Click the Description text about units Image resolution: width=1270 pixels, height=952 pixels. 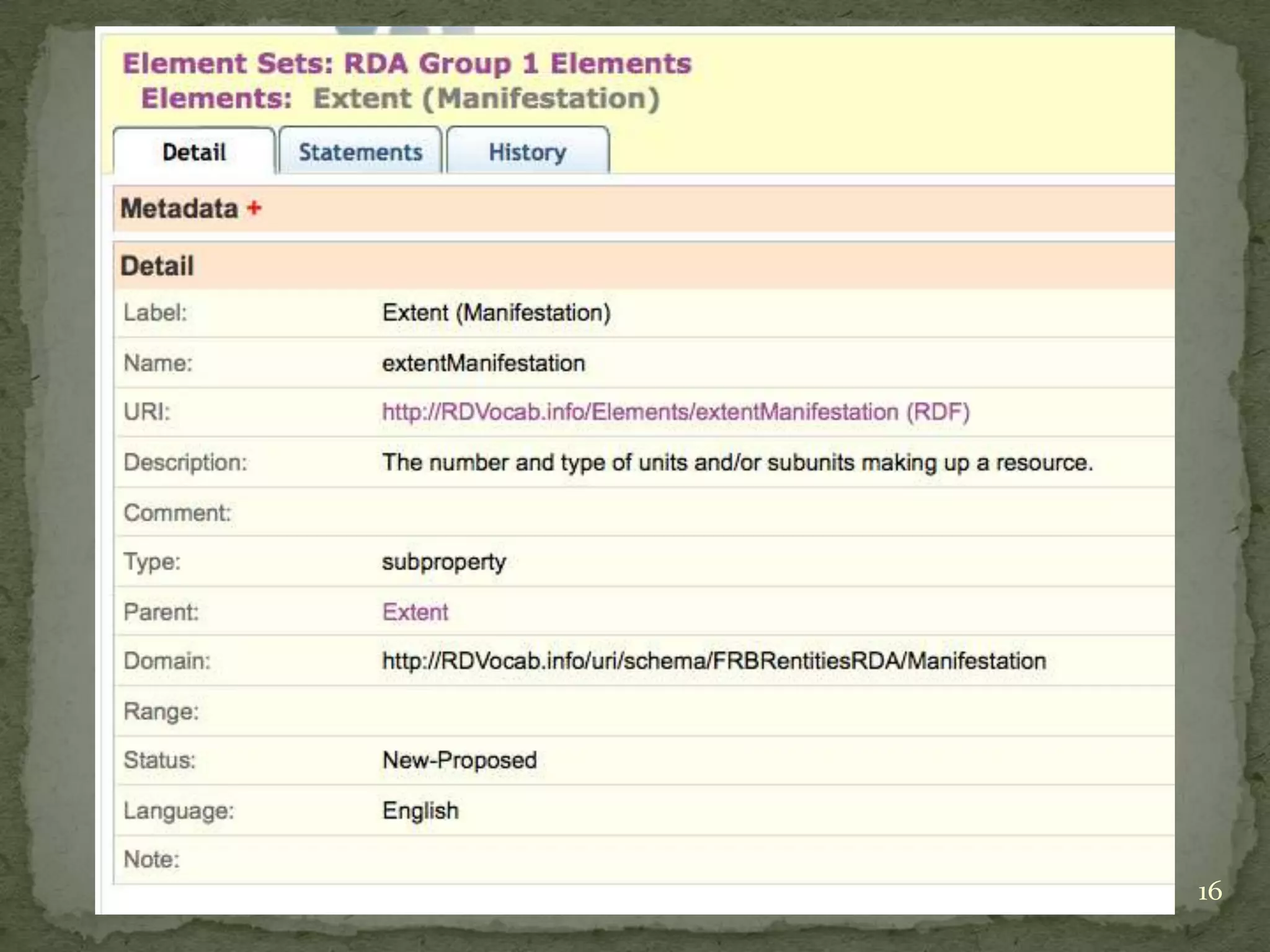(x=737, y=463)
